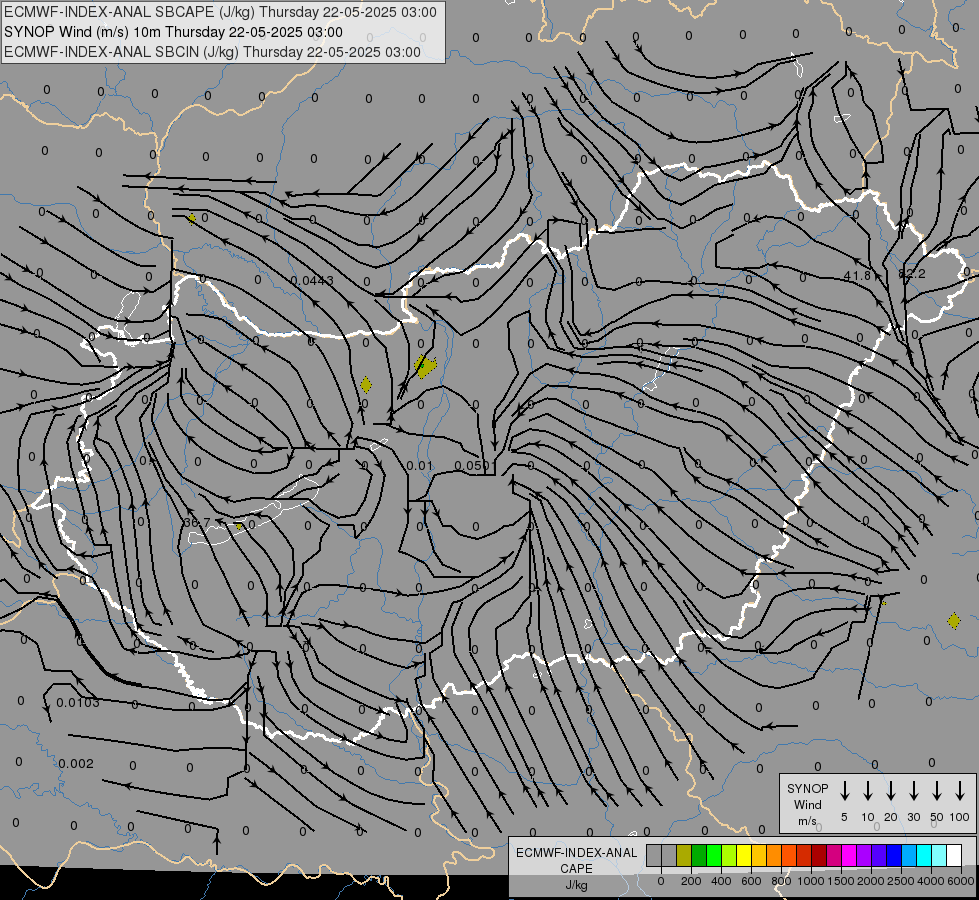Select the pure blue CAPE legend swatch
979x900 pixels.
tap(893, 855)
